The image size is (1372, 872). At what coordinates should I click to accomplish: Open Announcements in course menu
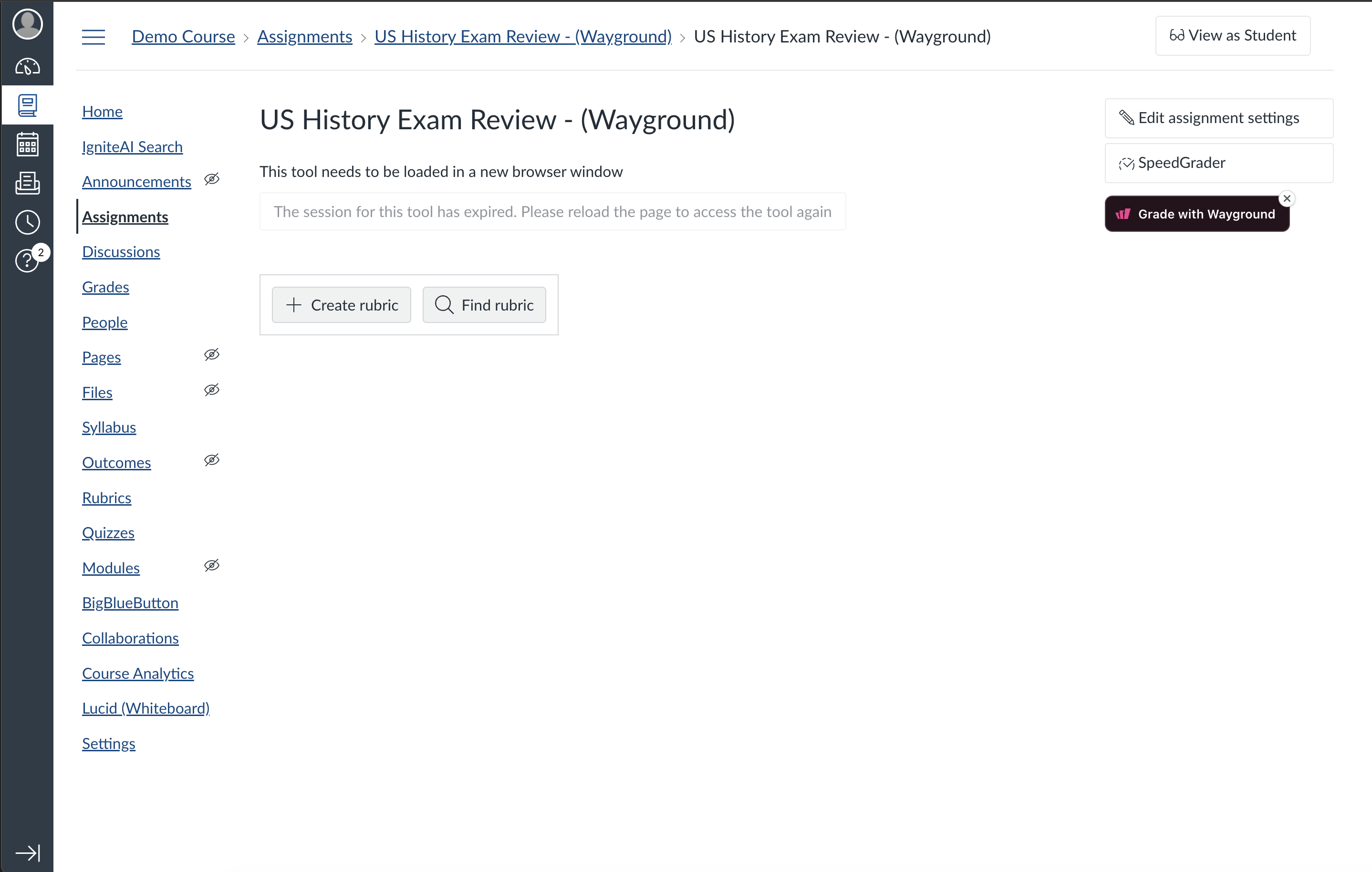137,182
